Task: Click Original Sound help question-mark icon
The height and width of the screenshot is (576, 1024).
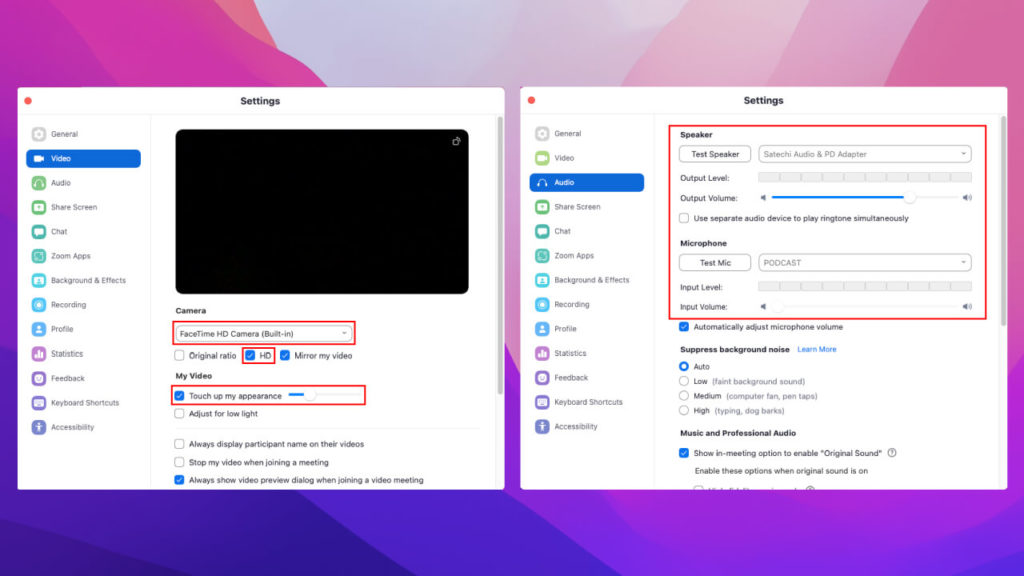Action: pyautogui.click(x=892, y=453)
